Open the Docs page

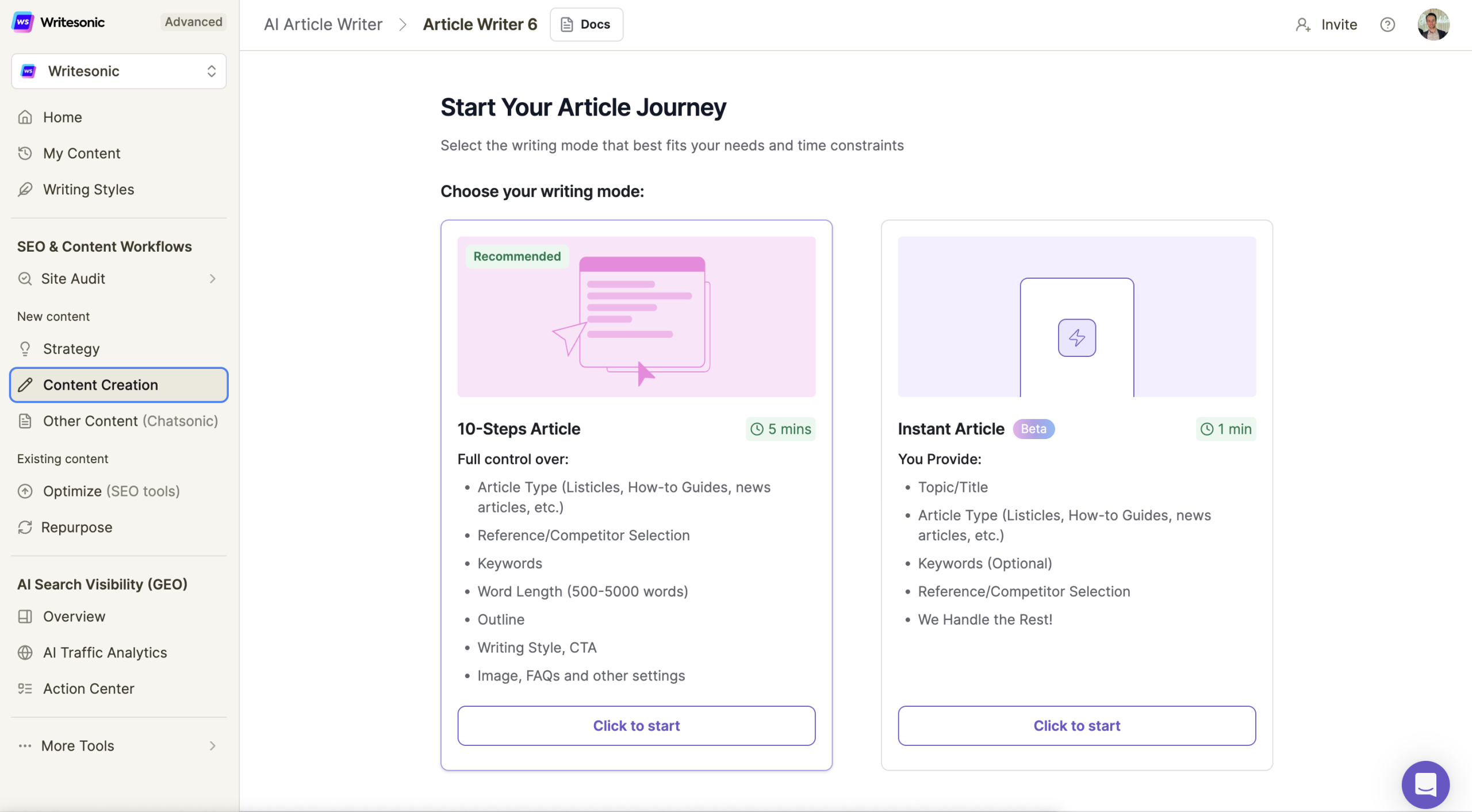pyautogui.click(x=586, y=24)
